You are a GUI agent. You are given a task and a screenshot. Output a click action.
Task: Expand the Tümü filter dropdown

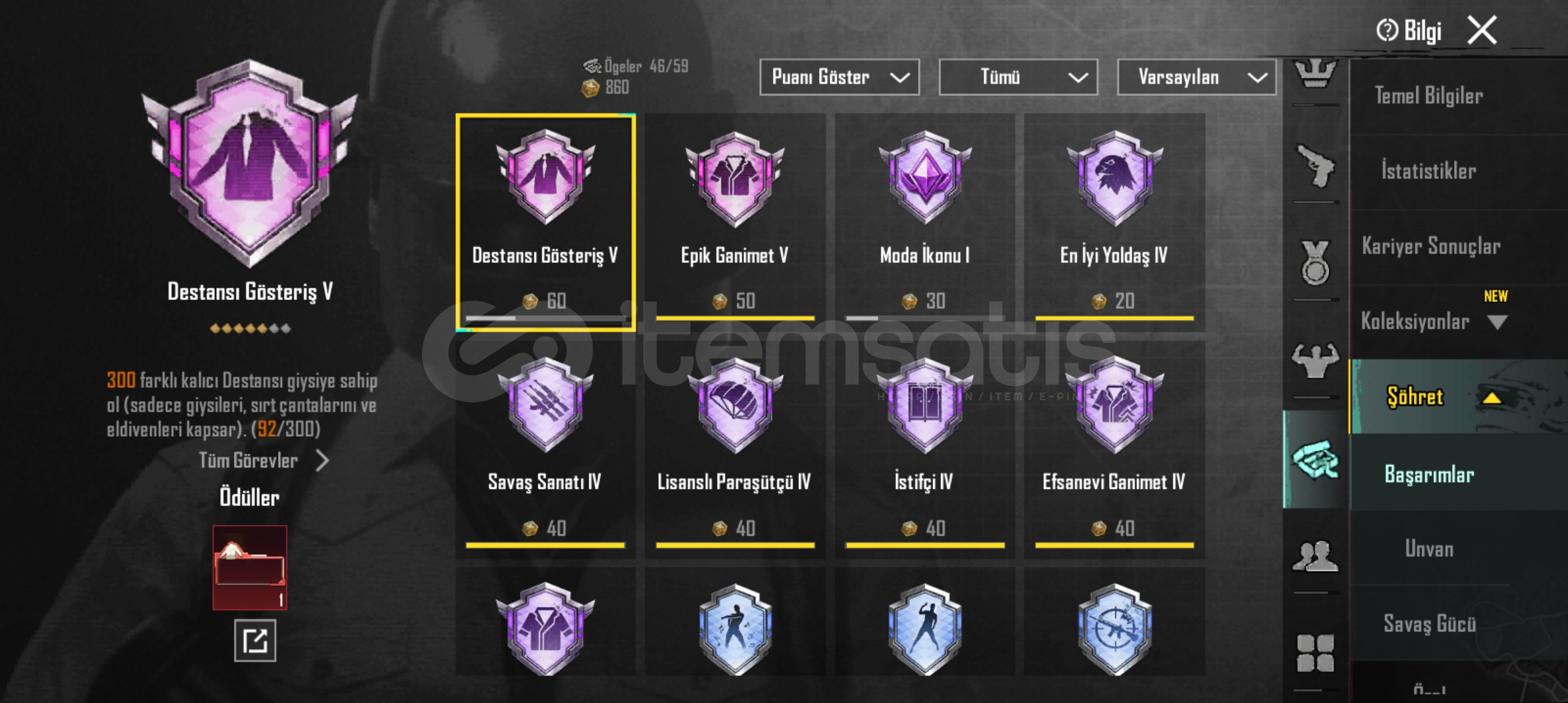point(1018,77)
